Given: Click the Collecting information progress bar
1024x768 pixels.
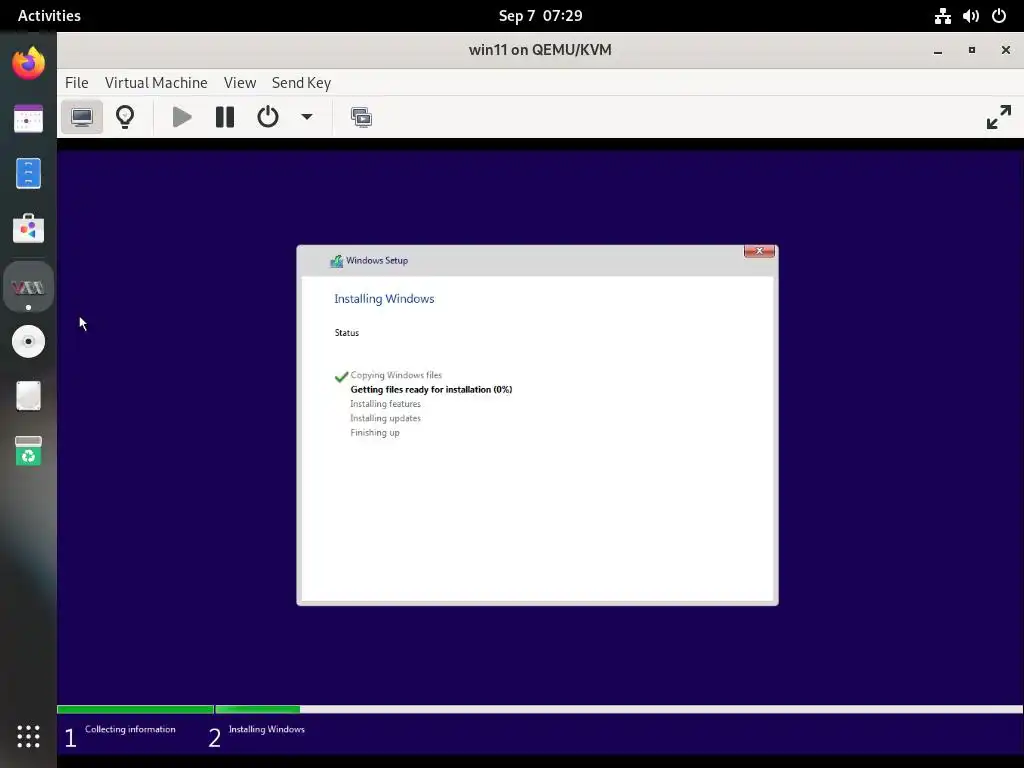Looking at the screenshot, I should 135,709.
